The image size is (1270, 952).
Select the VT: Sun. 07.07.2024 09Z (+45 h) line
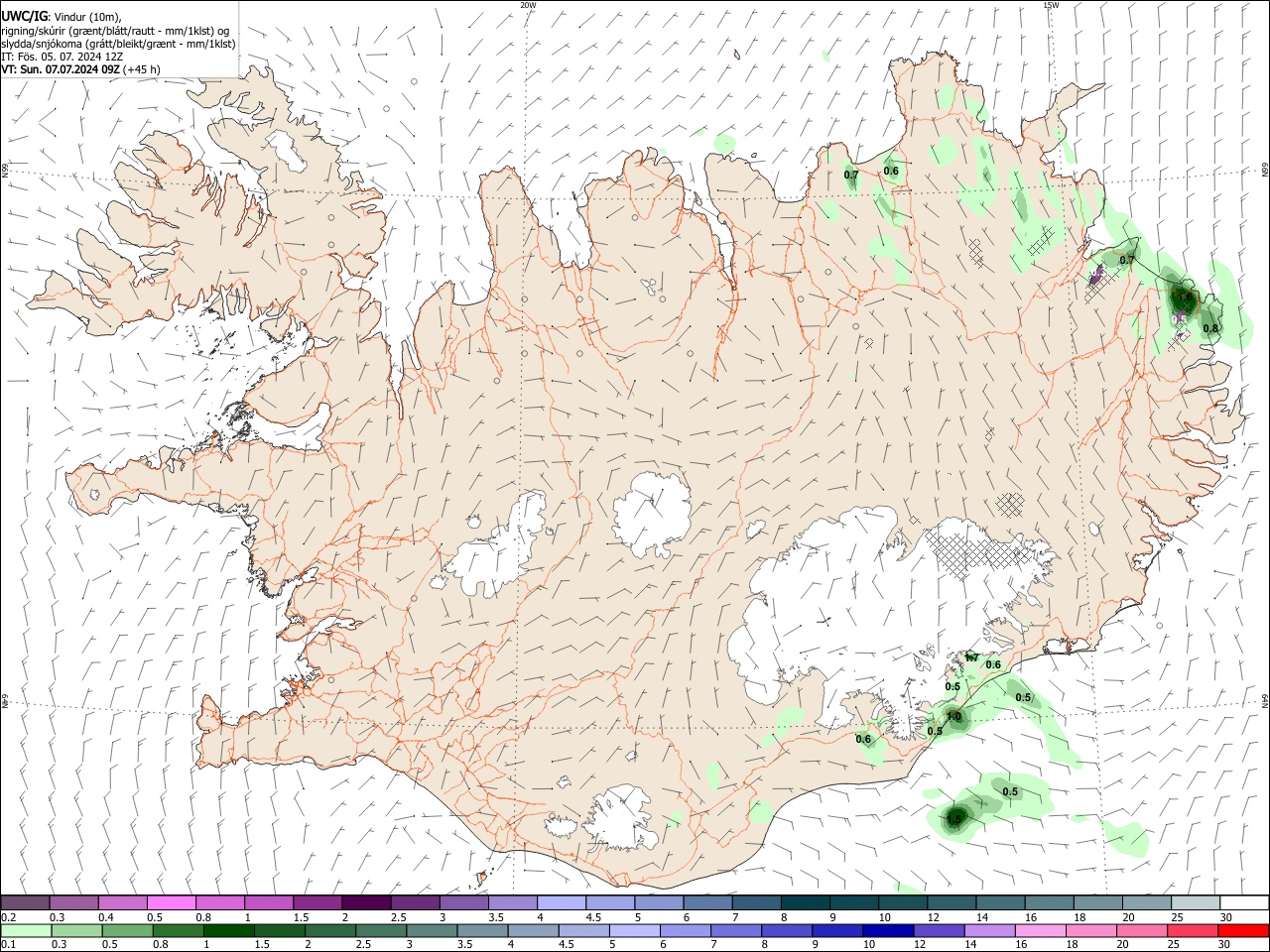[80, 69]
